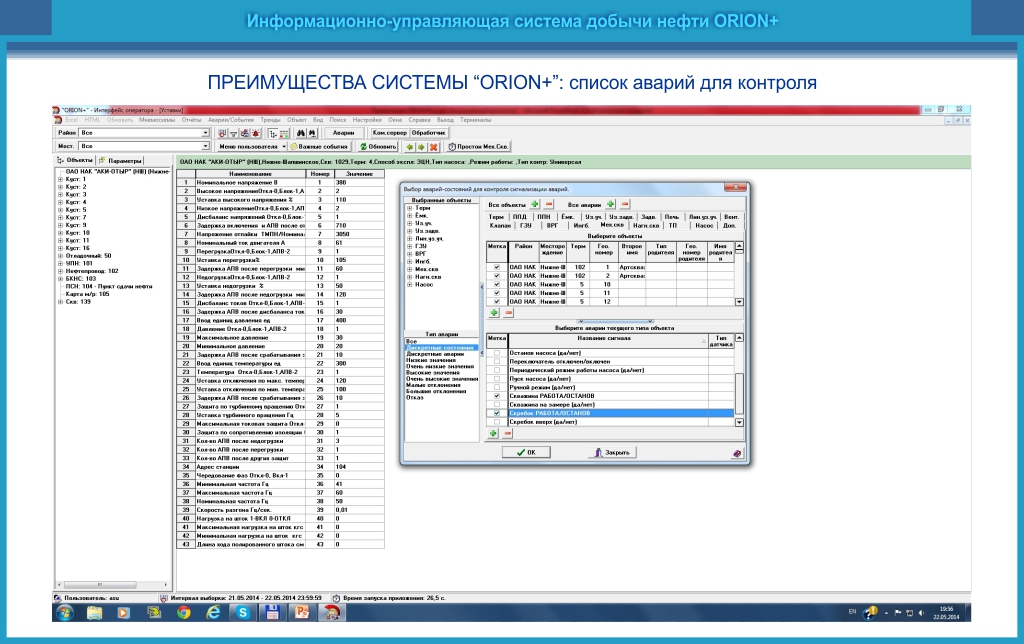Click red minus next to 'Все объекты'
1024x644 pixels.
click(549, 204)
